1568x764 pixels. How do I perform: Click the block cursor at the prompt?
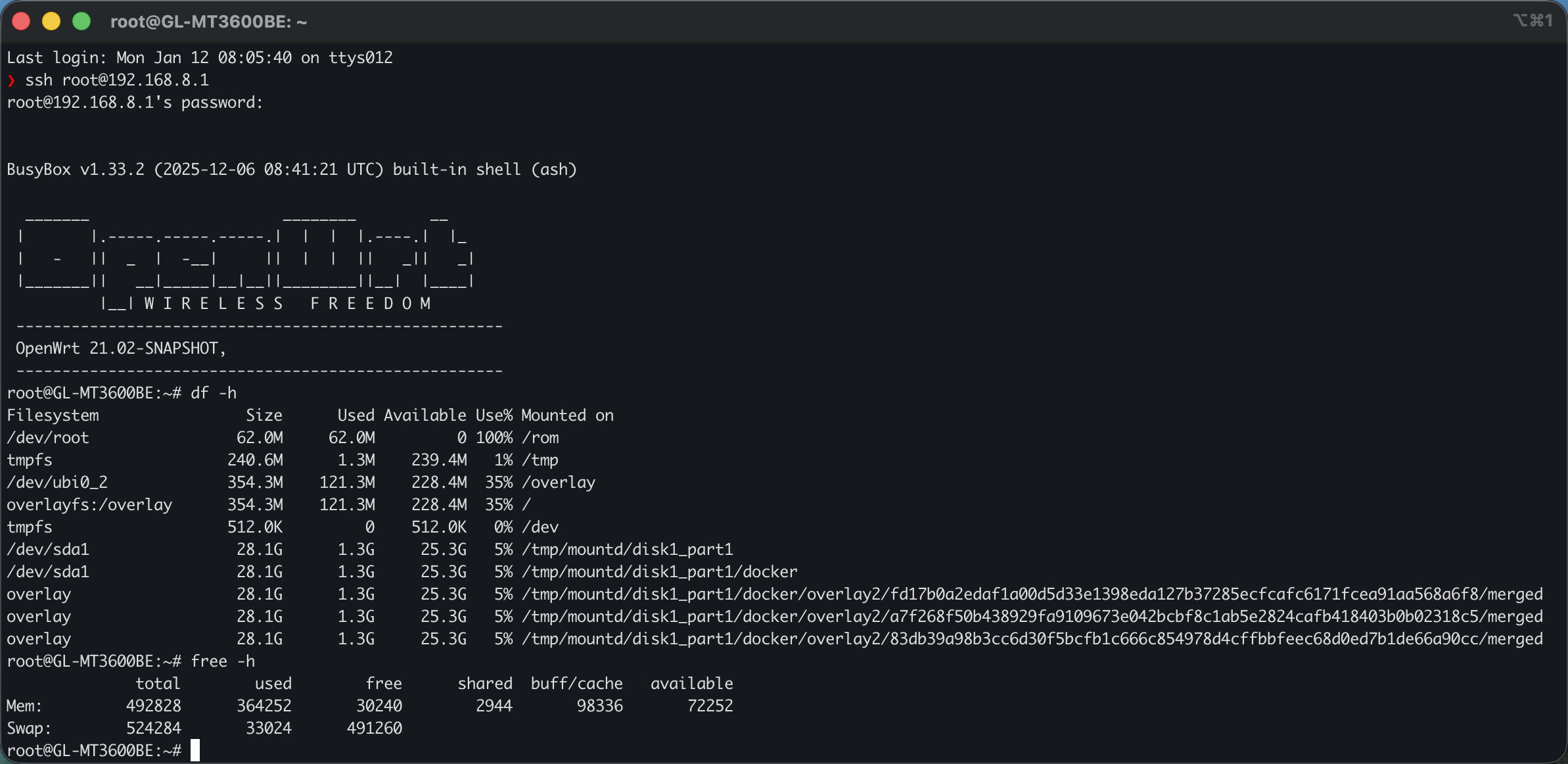pyautogui.click(x=195, y=750)
